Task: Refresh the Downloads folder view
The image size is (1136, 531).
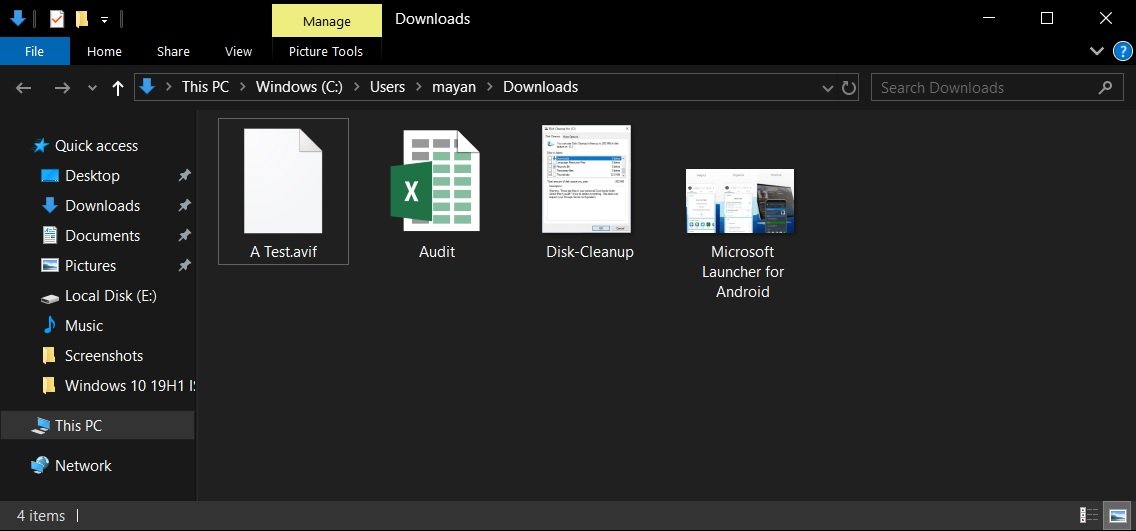Action: pos(849,88)
